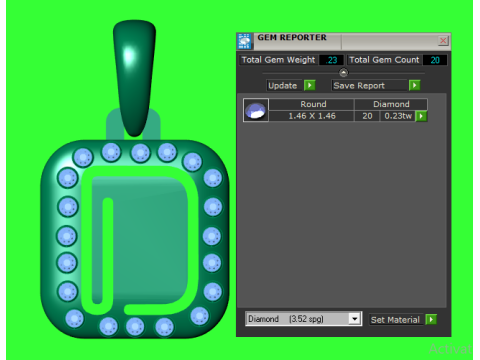This screenshot has height=360, width=480.
Task: Click green arrow next to Set Material
Action: tap(431, 319)
